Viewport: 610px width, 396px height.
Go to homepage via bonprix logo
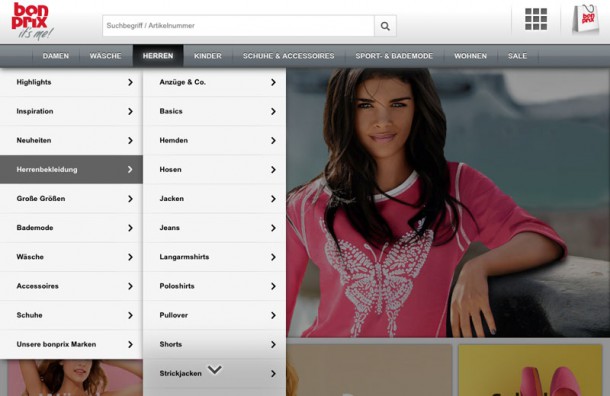[x=32, y=21]
